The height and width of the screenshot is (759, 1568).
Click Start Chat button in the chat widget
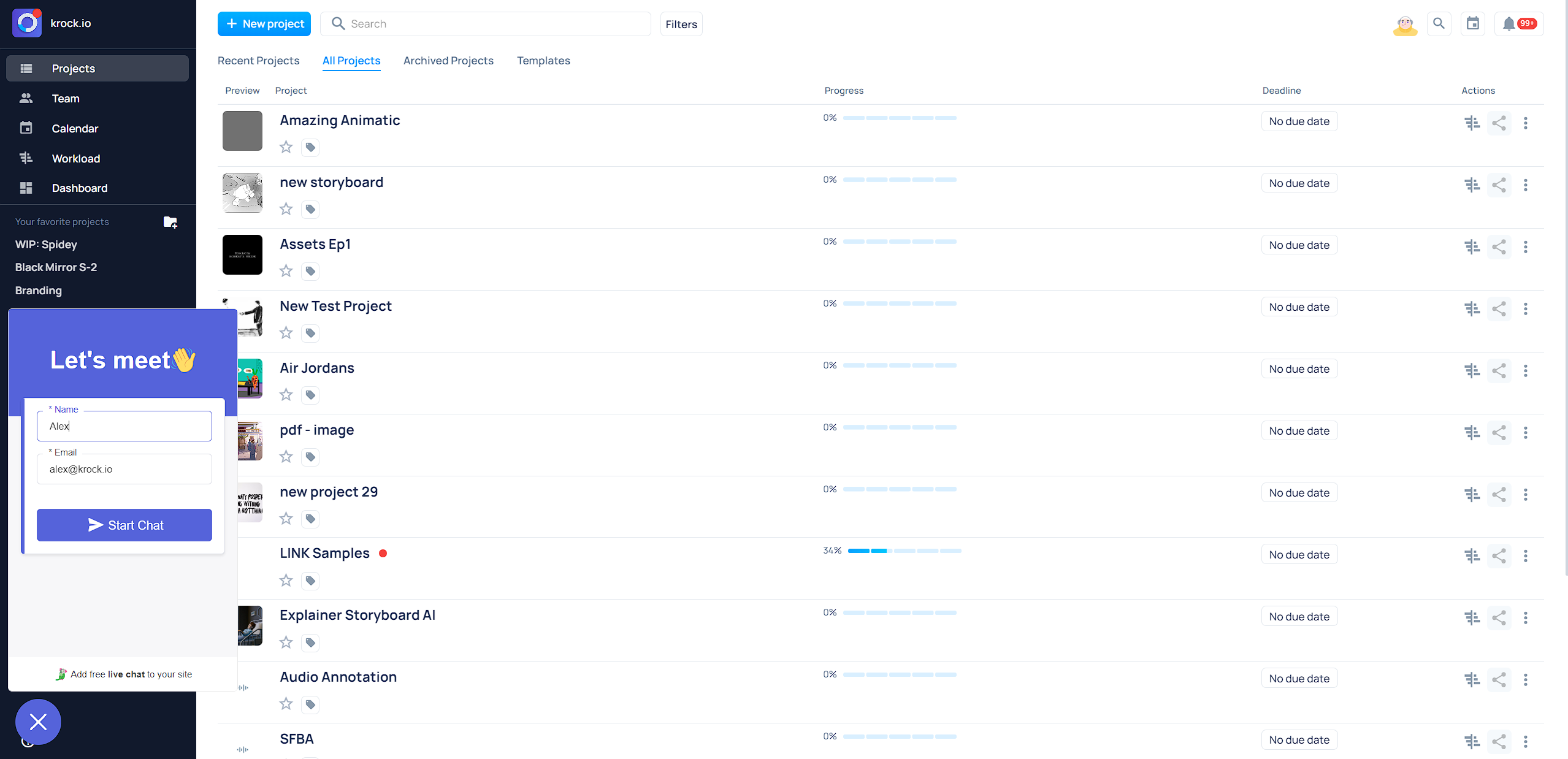point(124,524)
